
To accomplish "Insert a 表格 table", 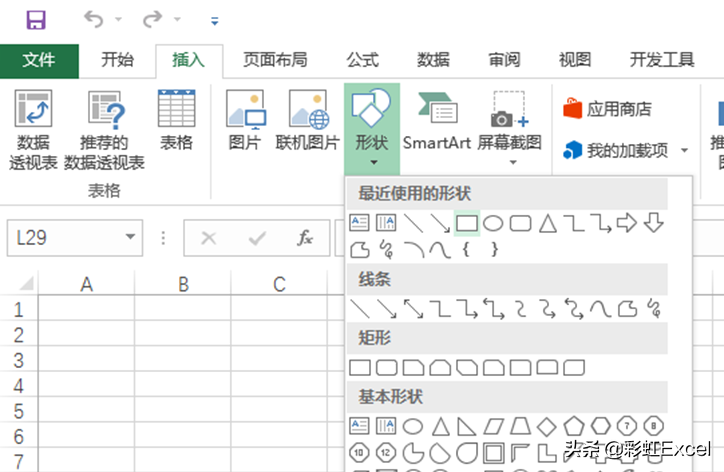I will [176, 121].
